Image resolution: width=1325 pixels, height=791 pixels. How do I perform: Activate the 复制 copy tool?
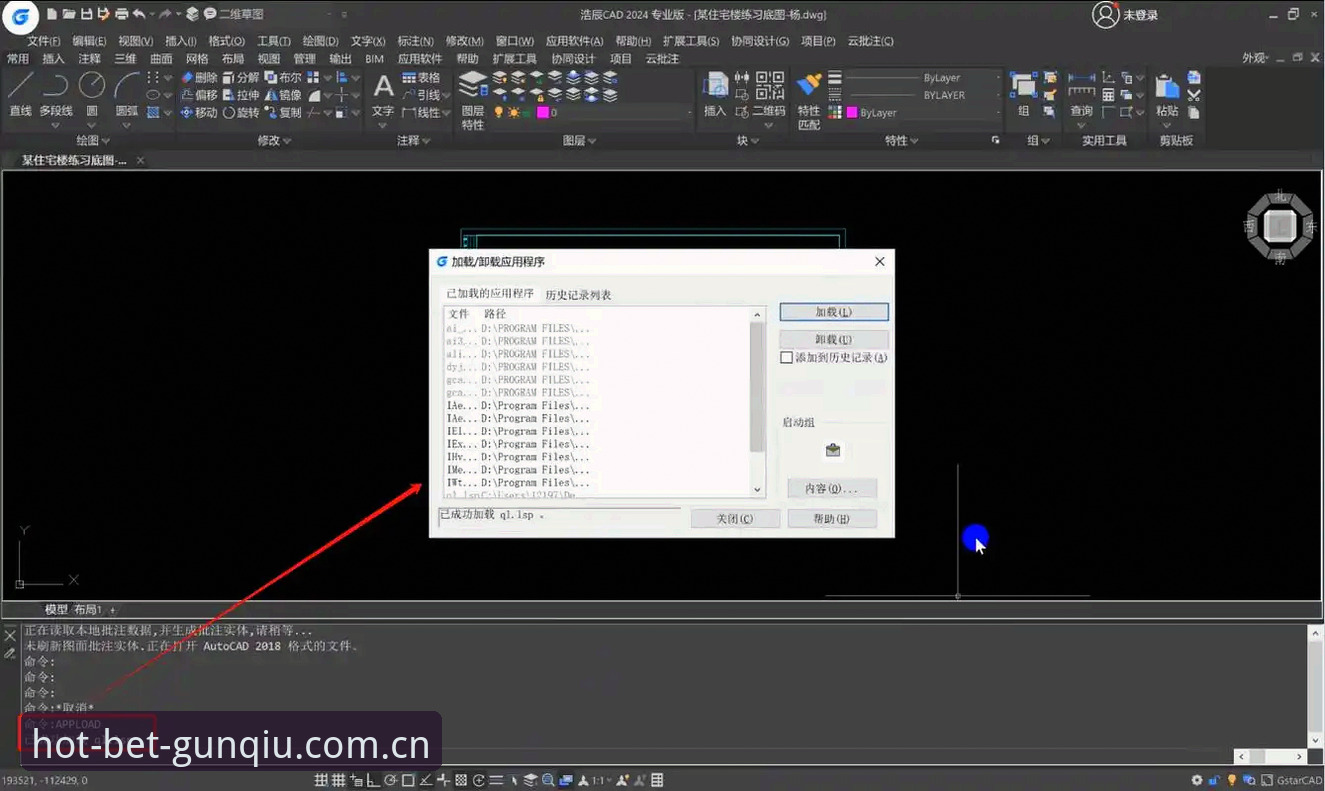pyautogui.click(x=283, y=113)
